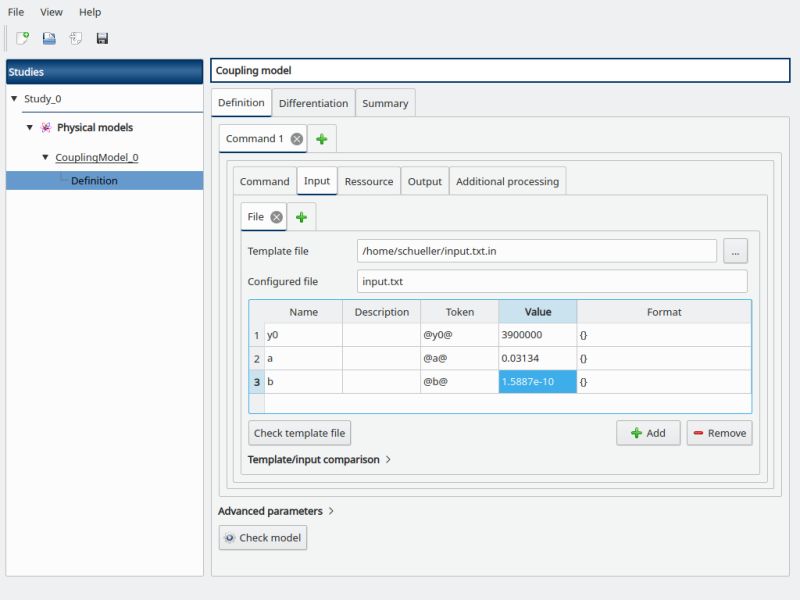Add another file with the green plus icon
The image size is (800, 600).
tap(303, 216)
